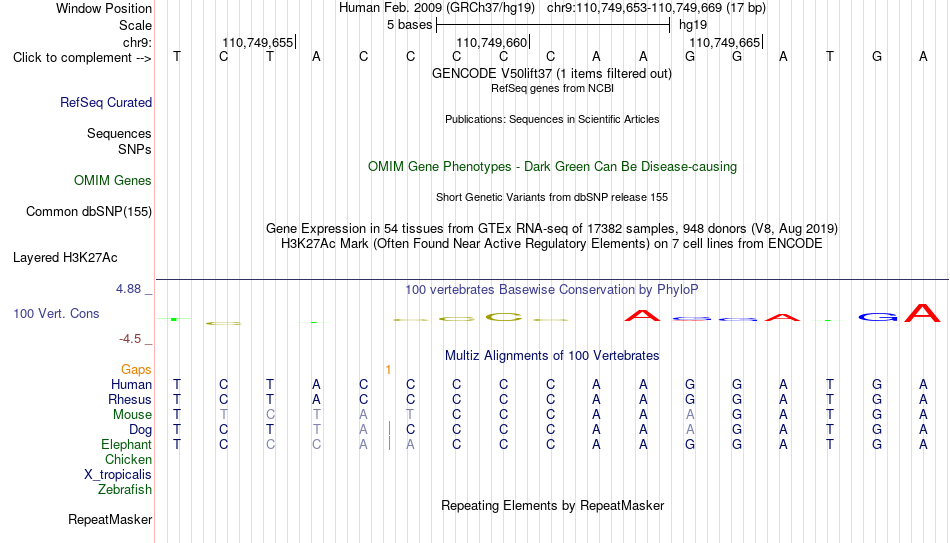Open the 100 Vert. Cons track label

pyautogui.click(x=56, y=313)
